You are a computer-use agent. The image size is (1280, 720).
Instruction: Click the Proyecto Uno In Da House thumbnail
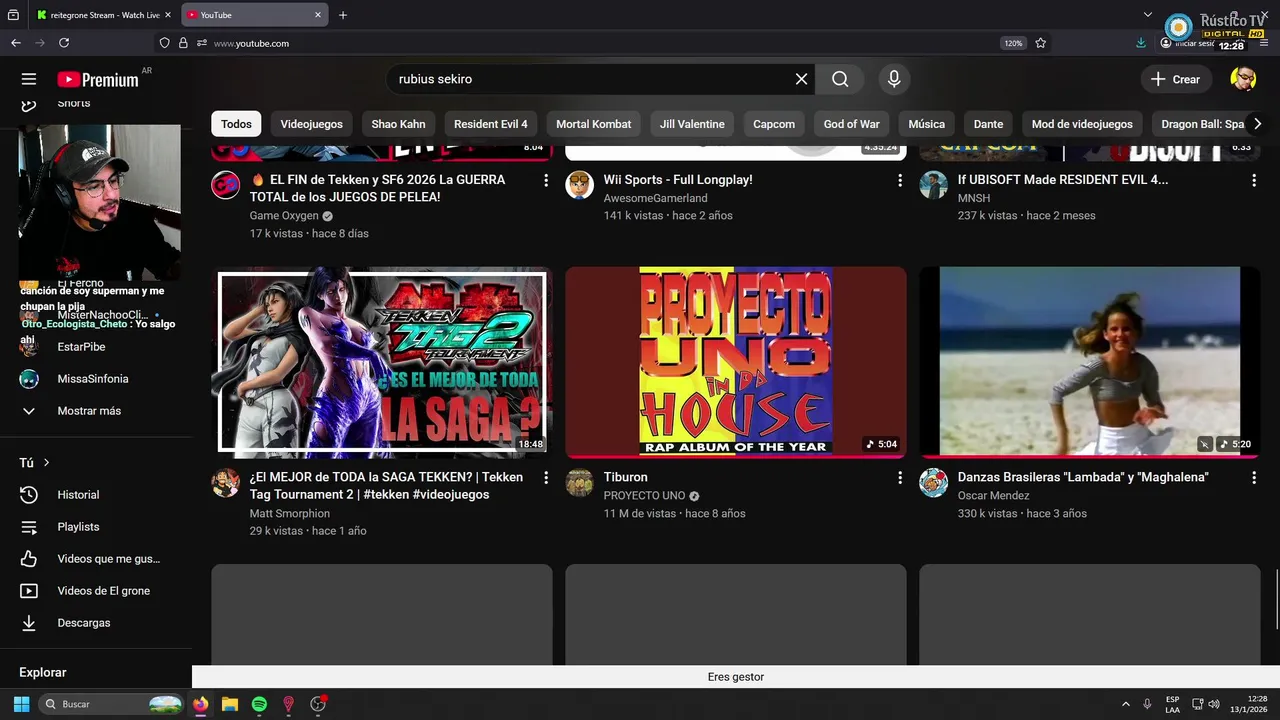[736, 362]
